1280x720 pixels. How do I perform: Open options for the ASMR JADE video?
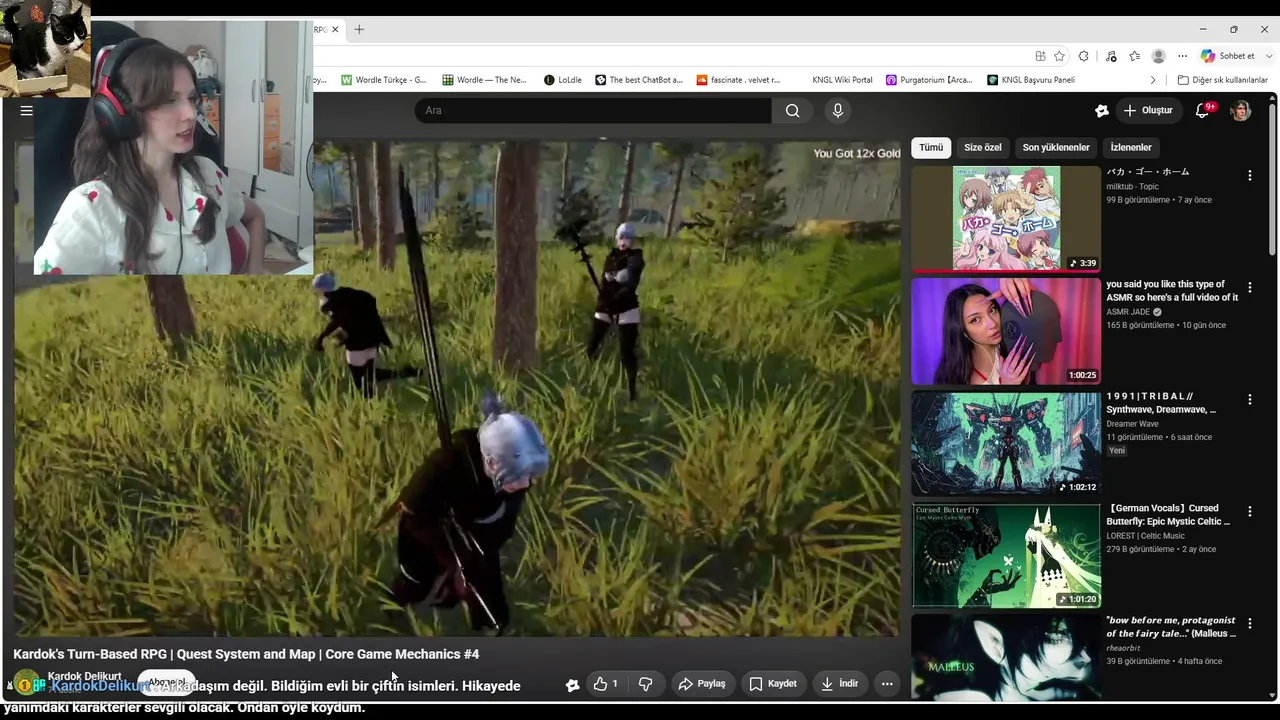1249,288
